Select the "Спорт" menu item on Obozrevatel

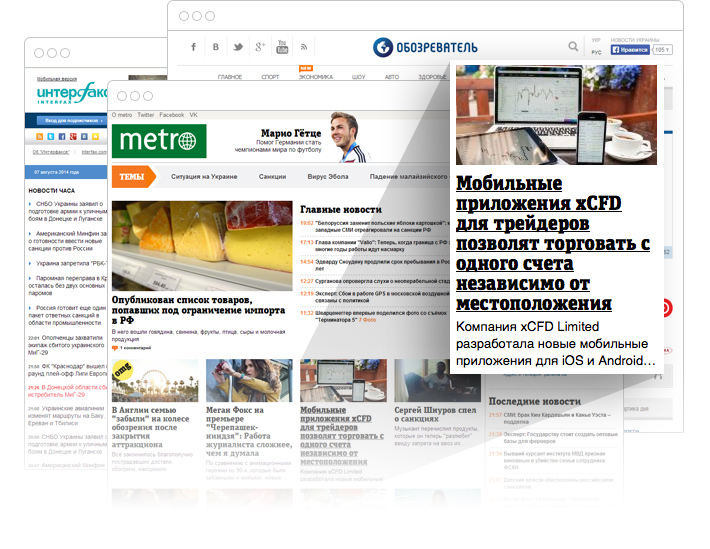[270, 76]
